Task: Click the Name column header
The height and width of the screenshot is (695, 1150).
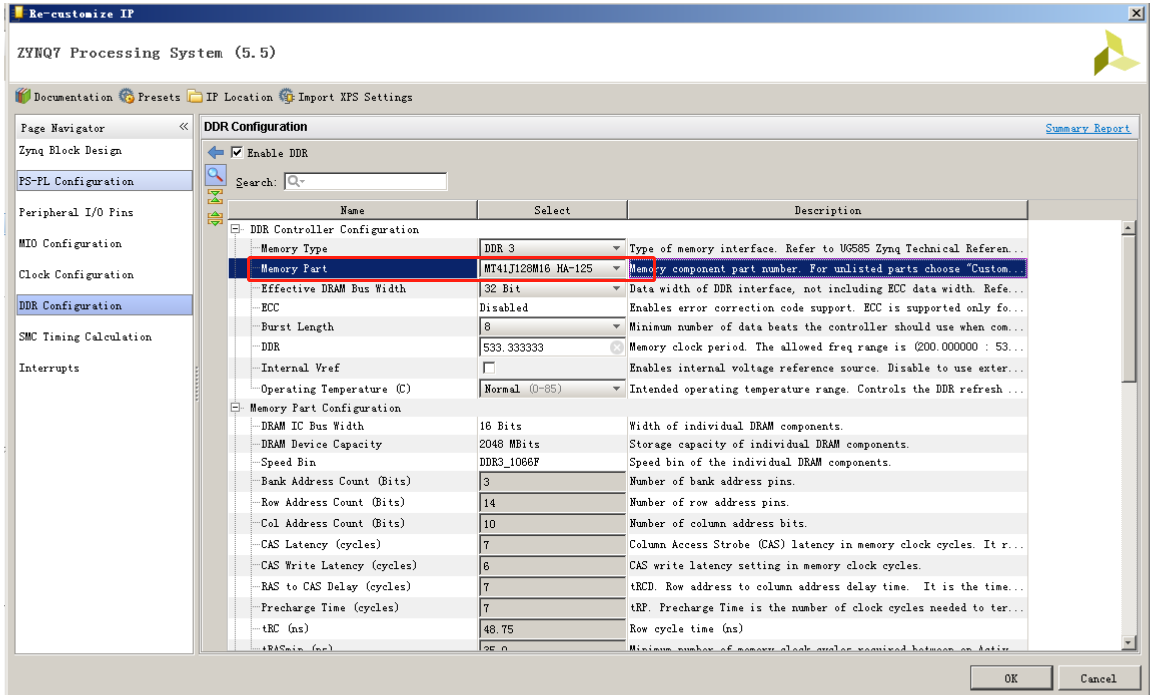Action: 353,210
